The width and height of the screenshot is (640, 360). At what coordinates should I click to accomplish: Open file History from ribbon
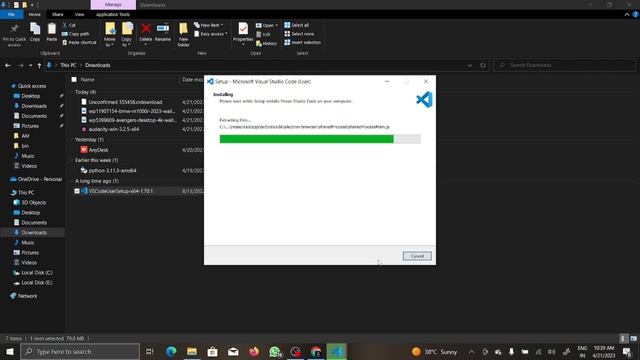(267, 43)
